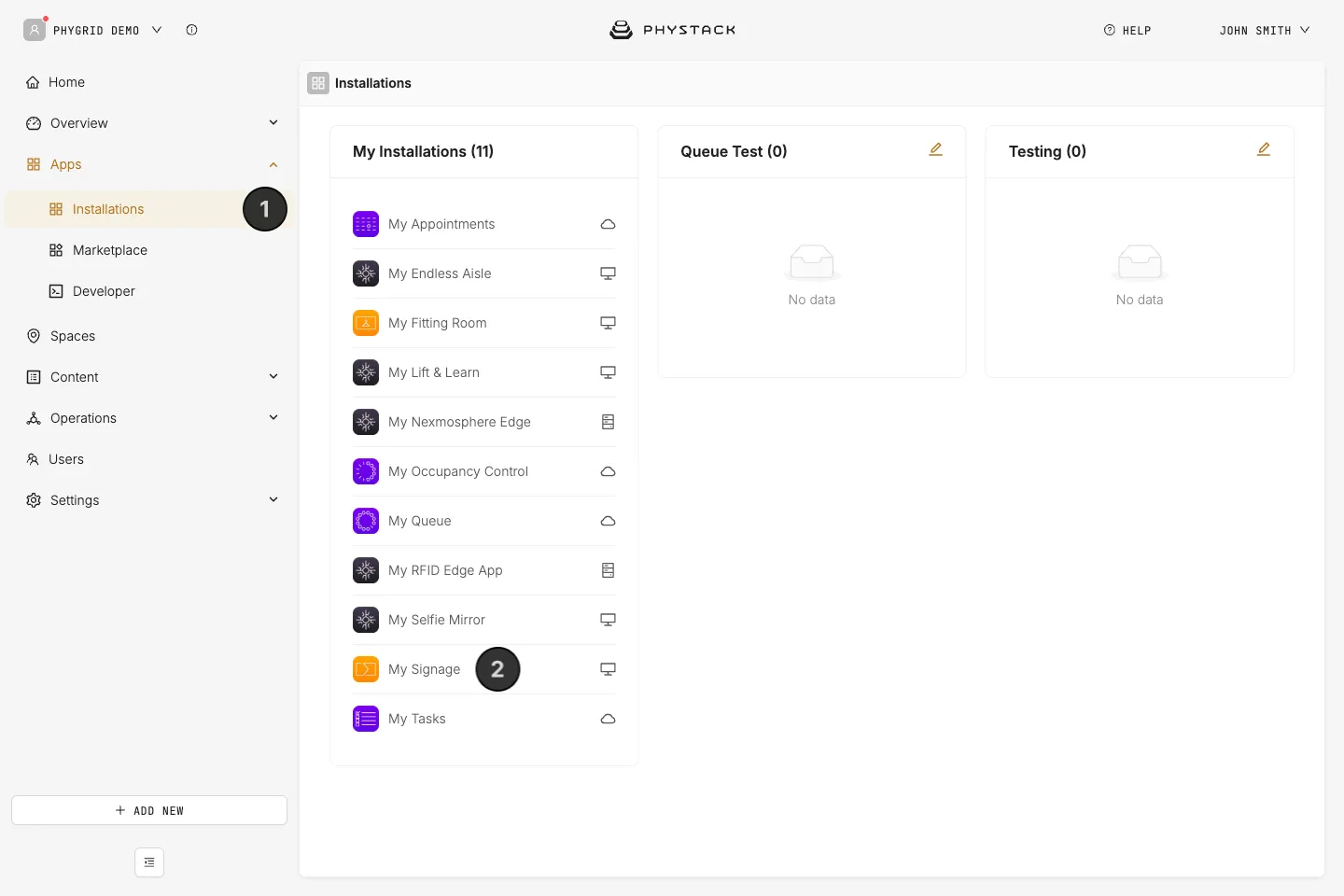
Task: Expand the Overview menu chevron
Action: (x=273, y=123)
